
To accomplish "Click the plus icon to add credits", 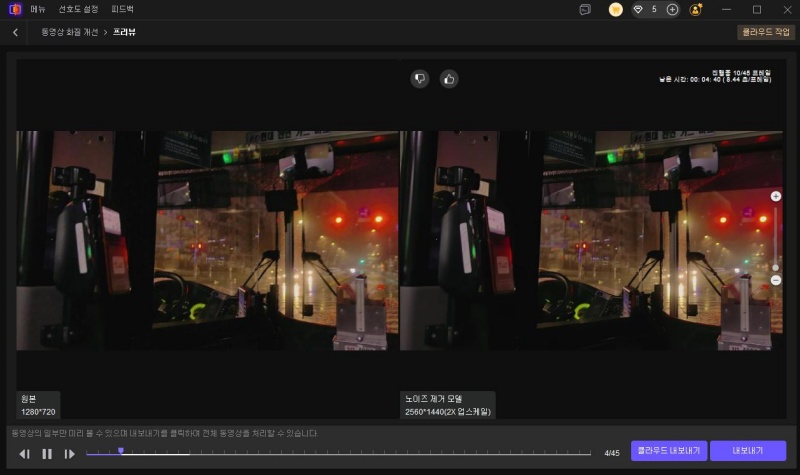I will pyautogui.click(x=672, y=9).
